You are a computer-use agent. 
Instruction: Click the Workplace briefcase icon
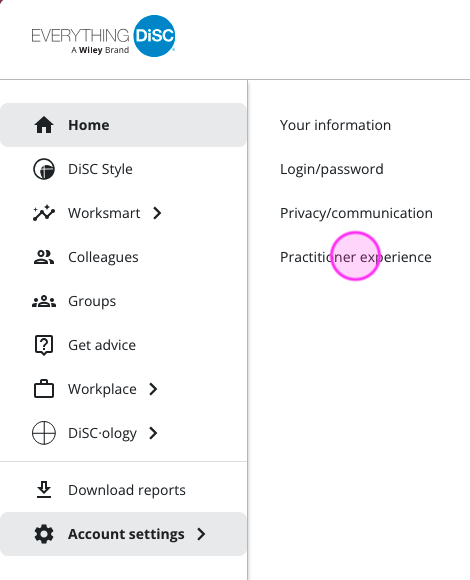point(44,389)
